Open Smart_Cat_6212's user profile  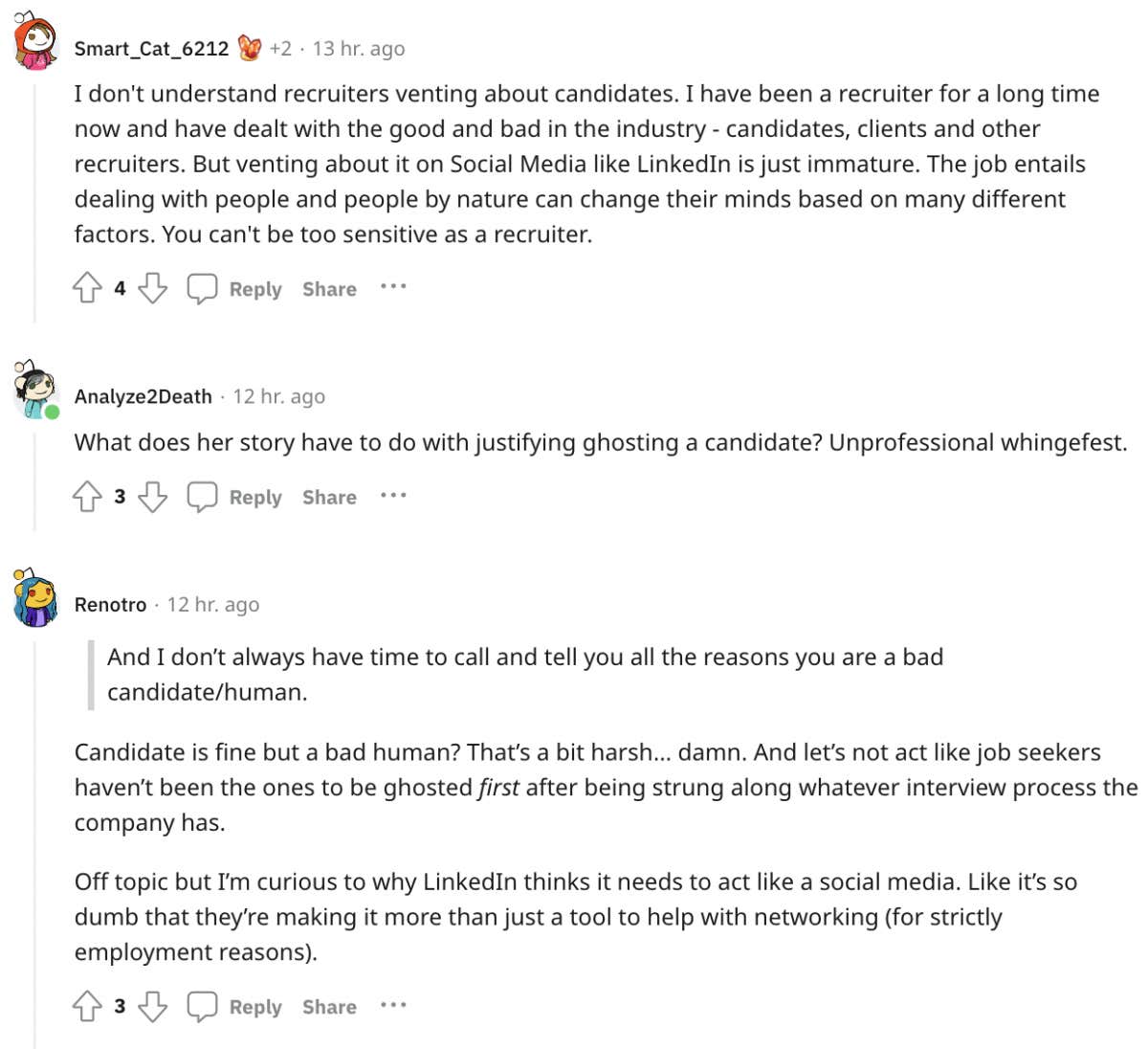point(151,49)
